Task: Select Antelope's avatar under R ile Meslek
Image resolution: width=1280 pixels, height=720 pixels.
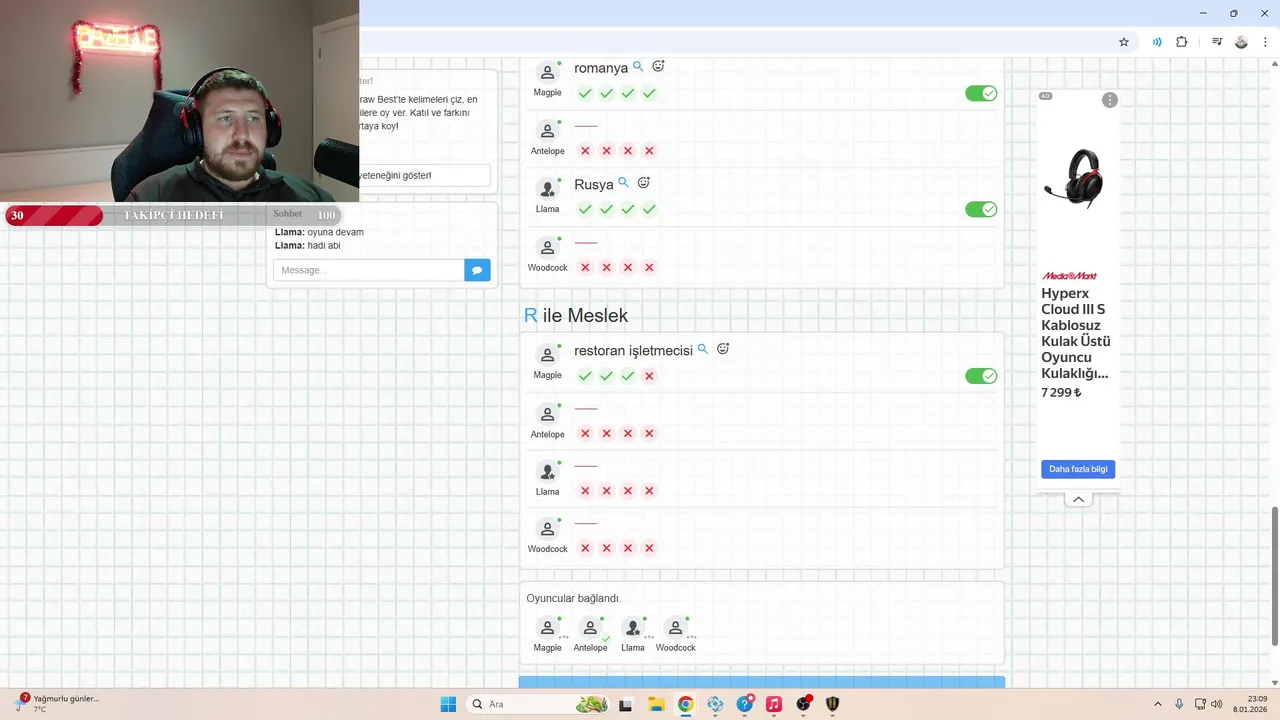Action: tap(547, 414)
